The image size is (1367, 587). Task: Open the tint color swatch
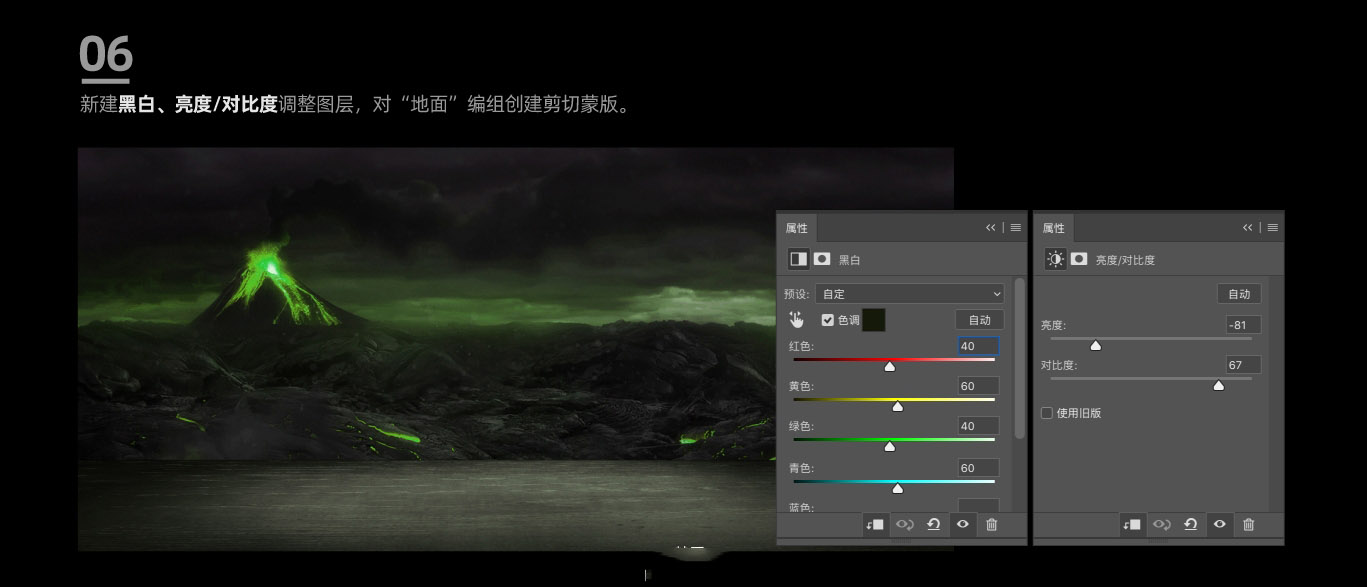click(873, 320)
